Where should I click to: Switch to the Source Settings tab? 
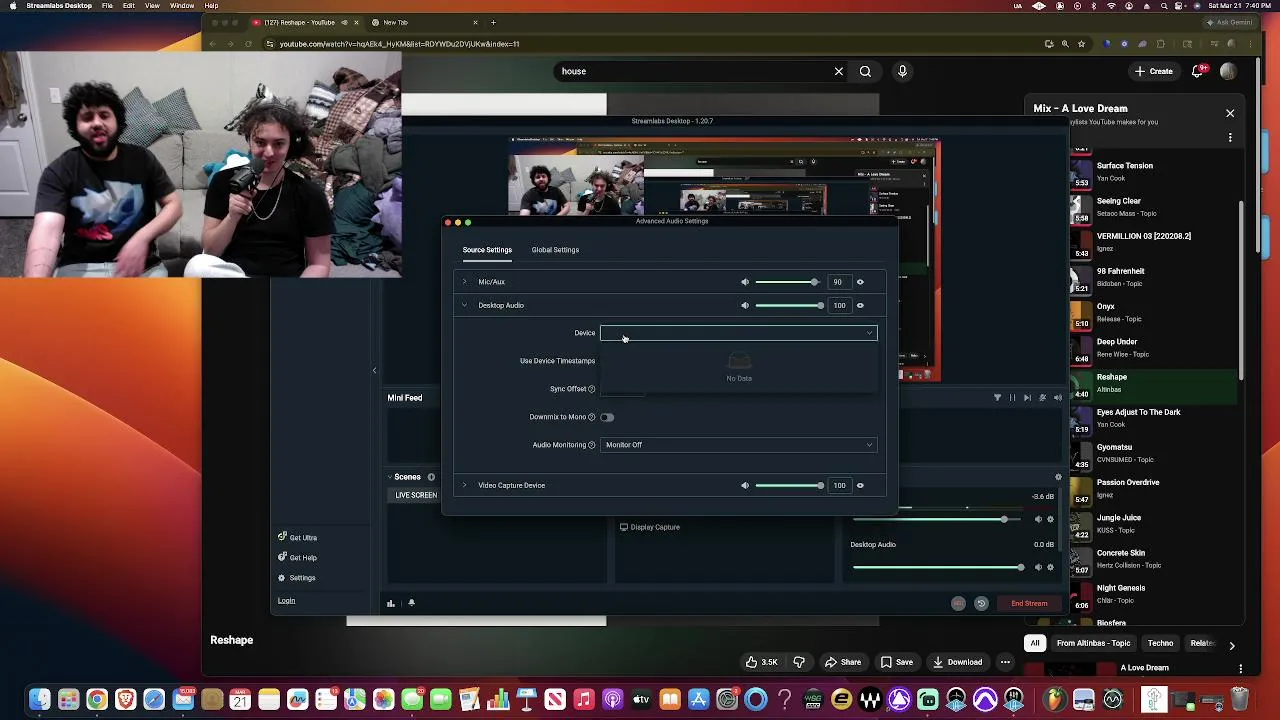487,250
